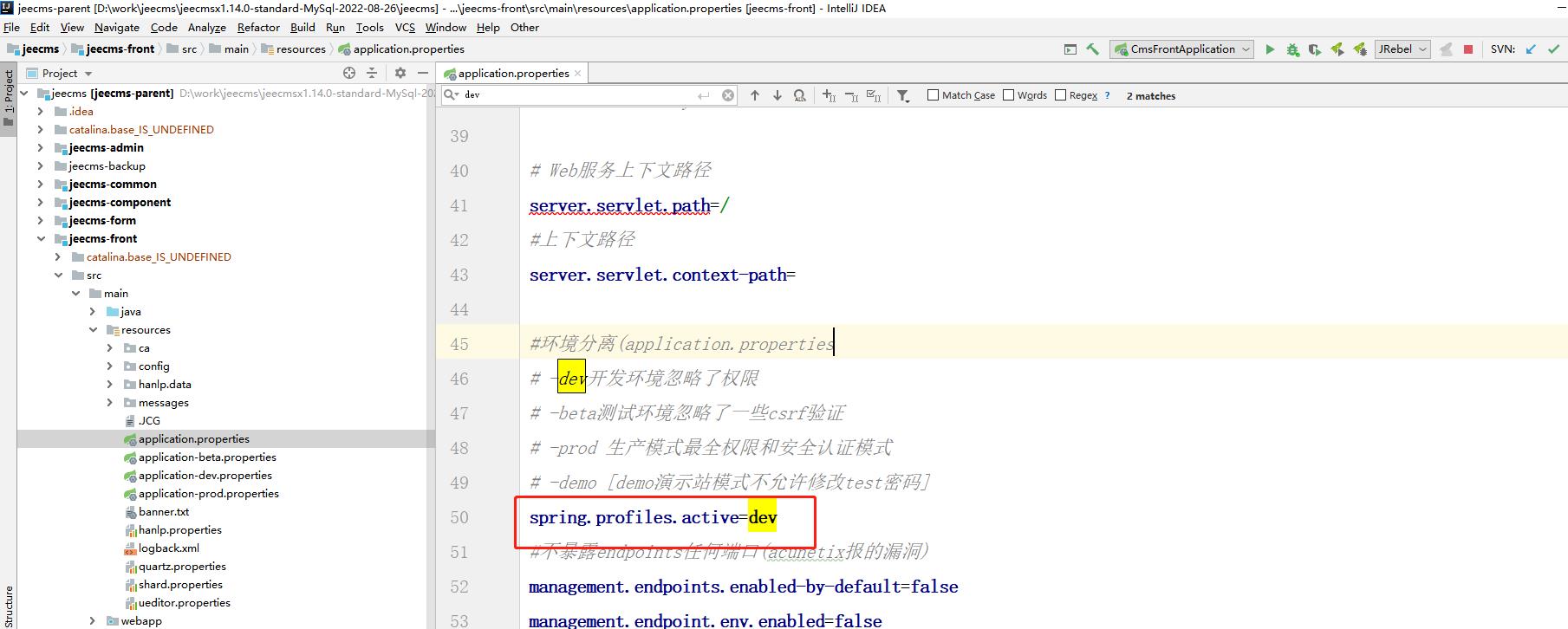Expand the java folder
1568x629 pixels.
(x=93, y=312)
